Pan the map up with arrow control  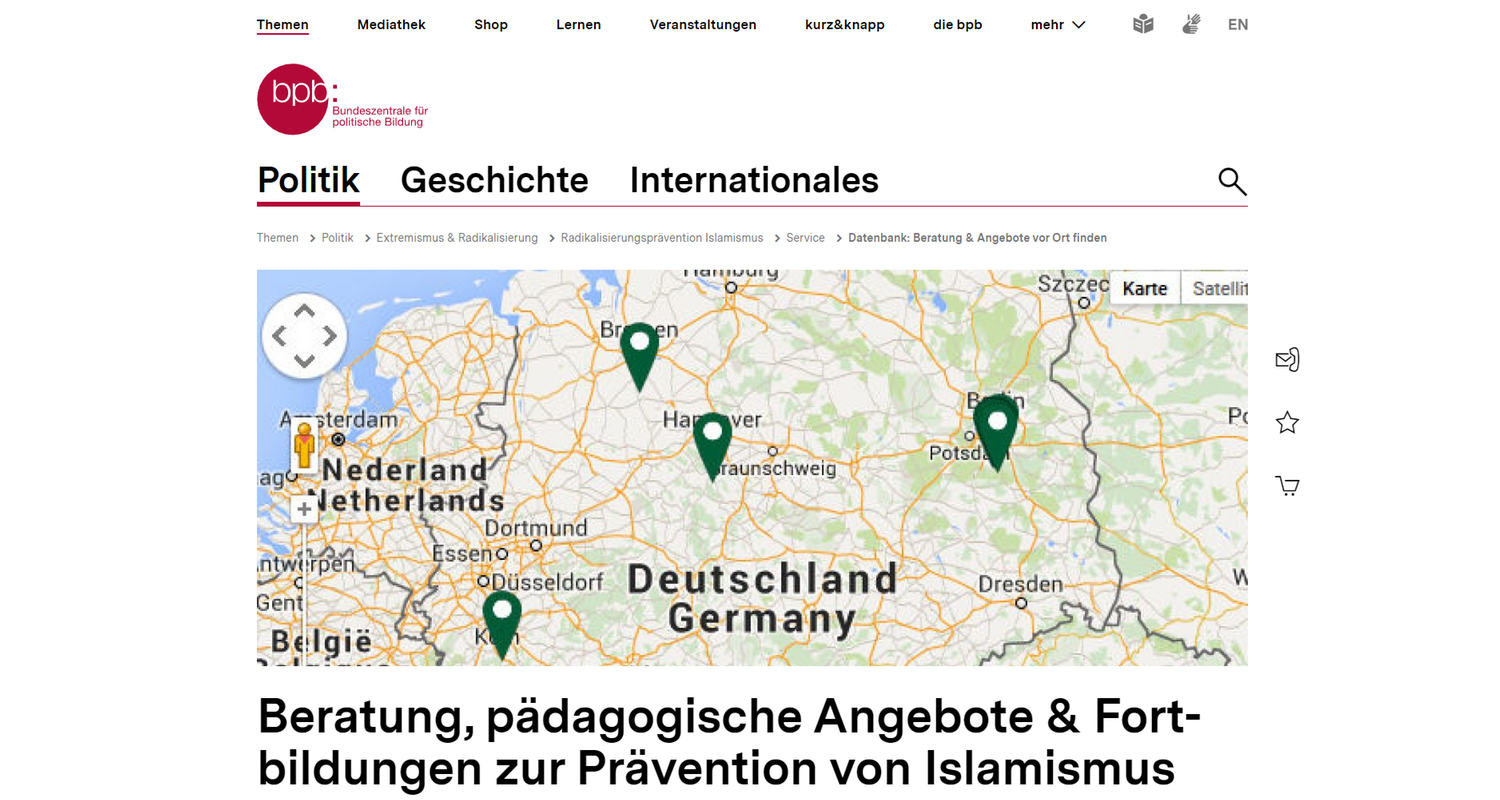click(304, 310)
